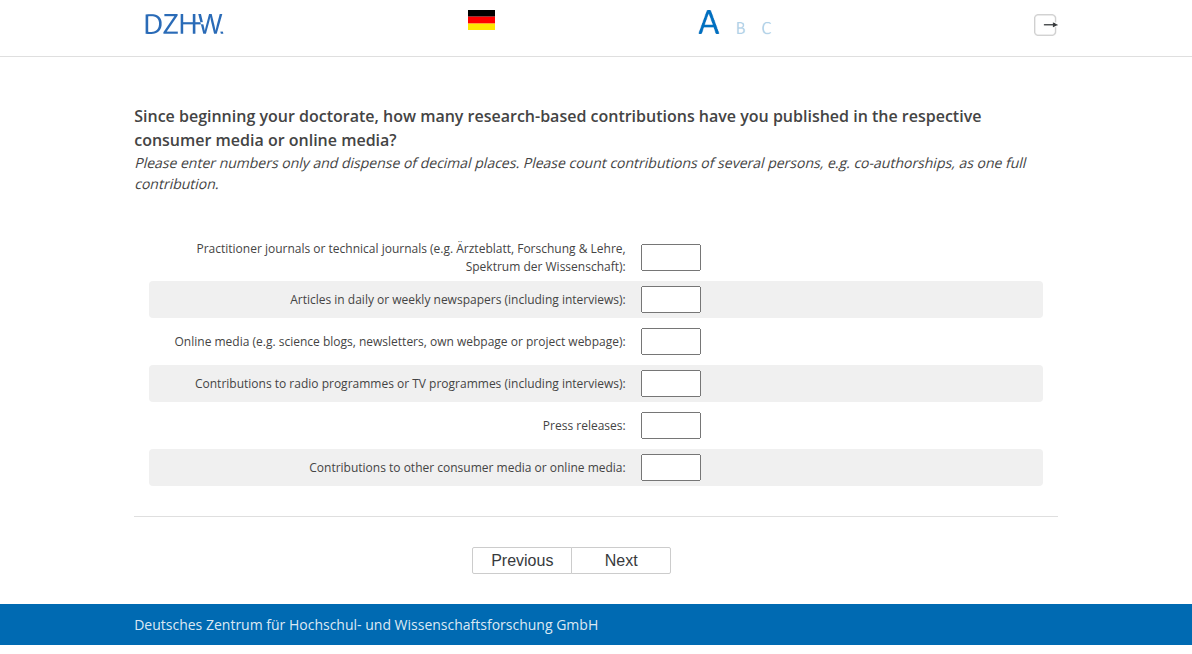Click the DZHW logo
1192x654 pixels.
[184, 24]
